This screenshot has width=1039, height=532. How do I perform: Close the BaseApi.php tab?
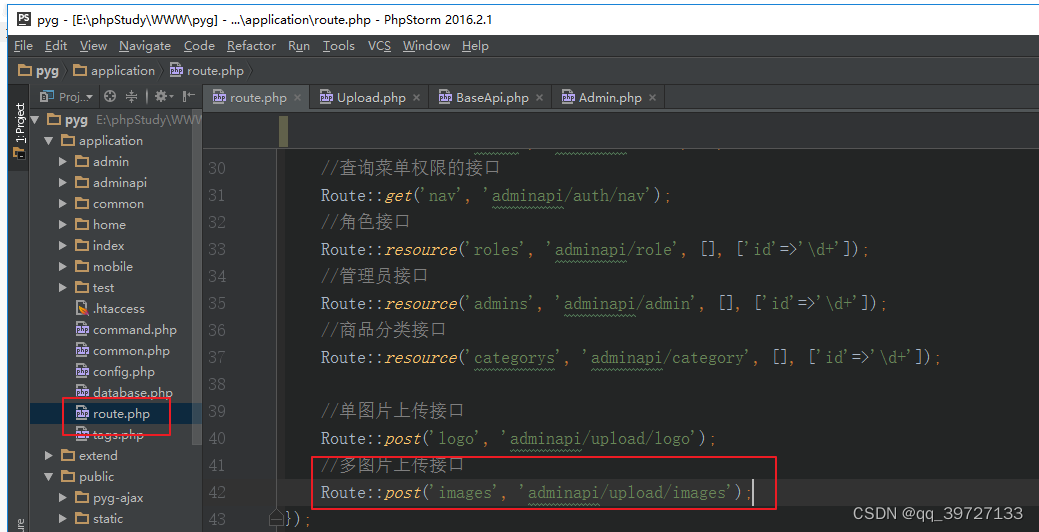tap(539, 97)
